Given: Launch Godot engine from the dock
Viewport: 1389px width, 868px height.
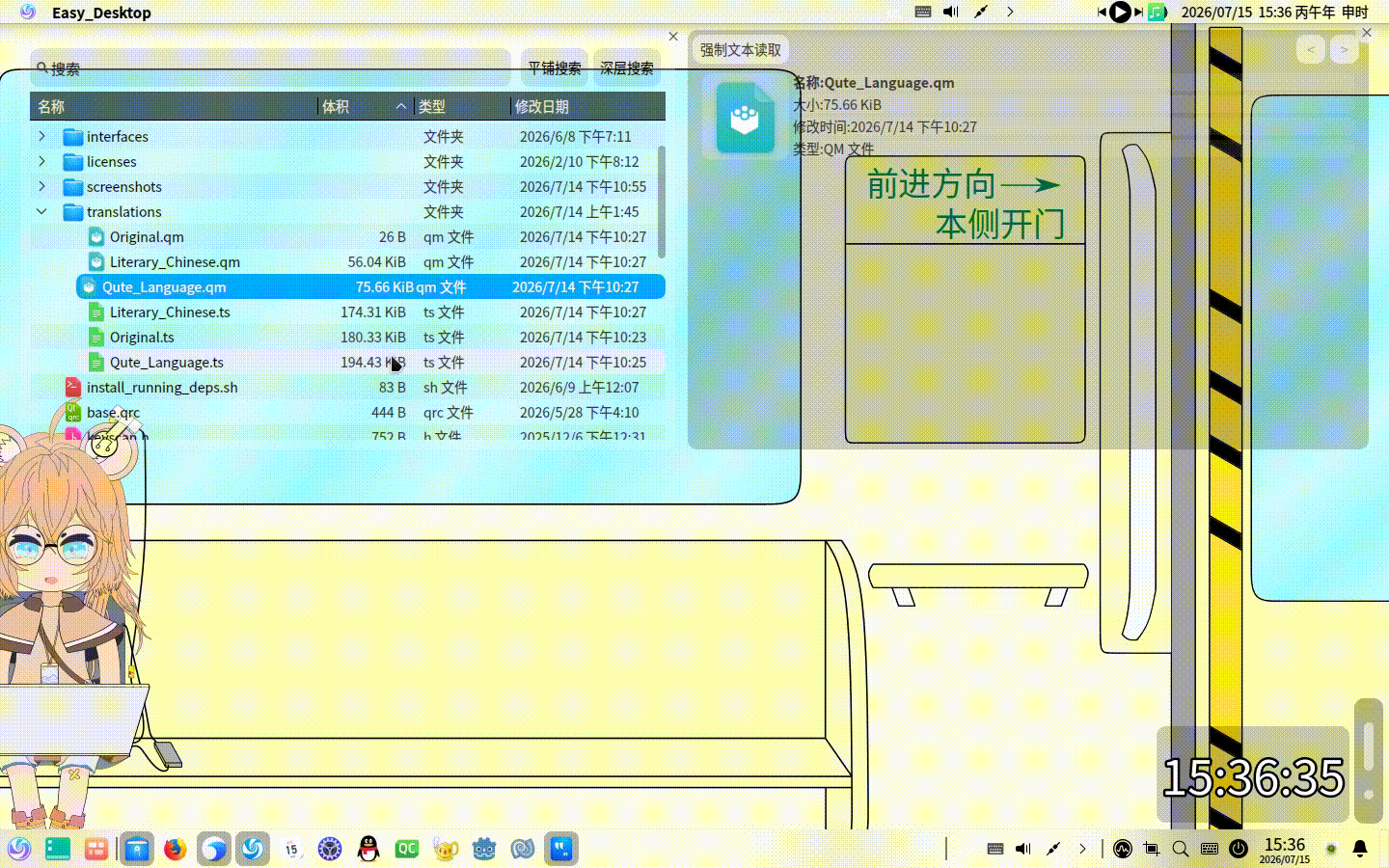Looking at the screenshot, I should pyautogui.click(x=484, y=849).
